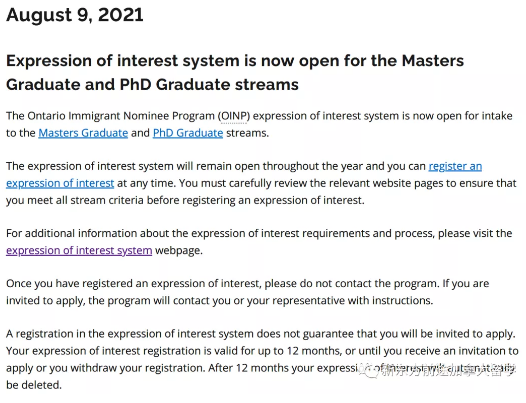
Task: Click the sentence starting 'A registration in the expression'
Action: click(260, 334)
